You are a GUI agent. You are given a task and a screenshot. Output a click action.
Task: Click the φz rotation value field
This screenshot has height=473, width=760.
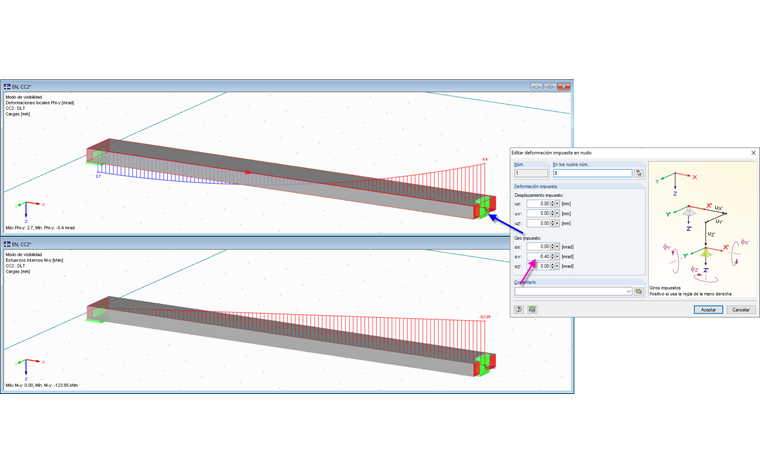tap(538, 266)
